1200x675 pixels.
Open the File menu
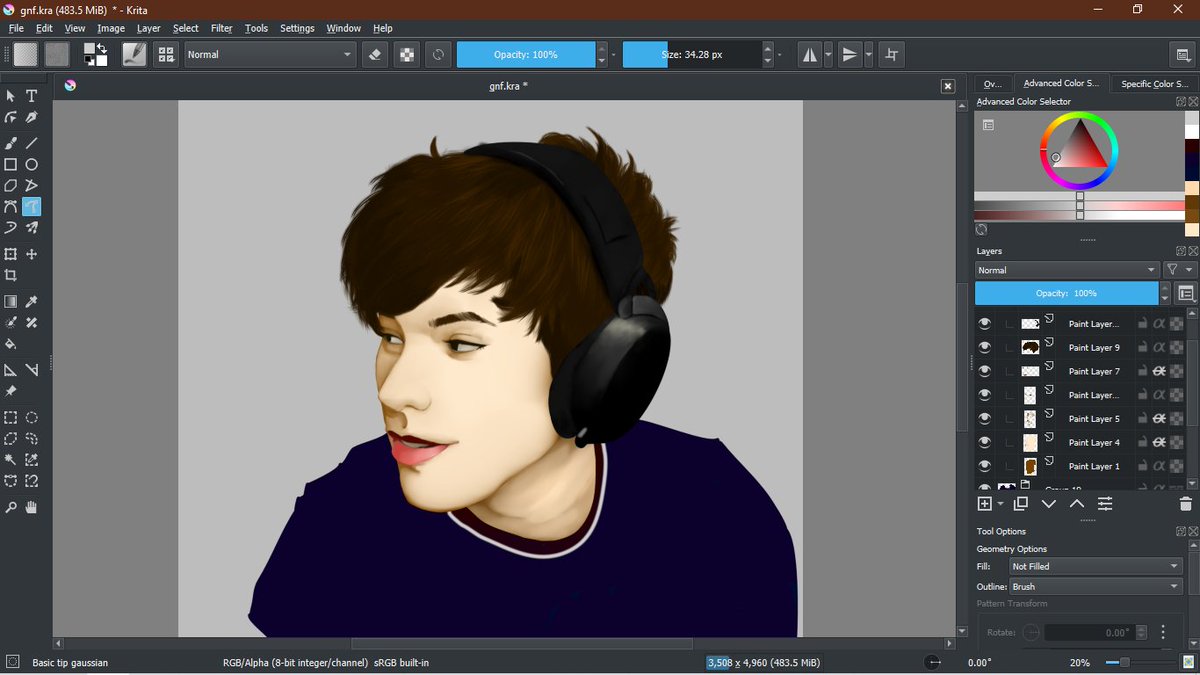[x=16, y=28]
